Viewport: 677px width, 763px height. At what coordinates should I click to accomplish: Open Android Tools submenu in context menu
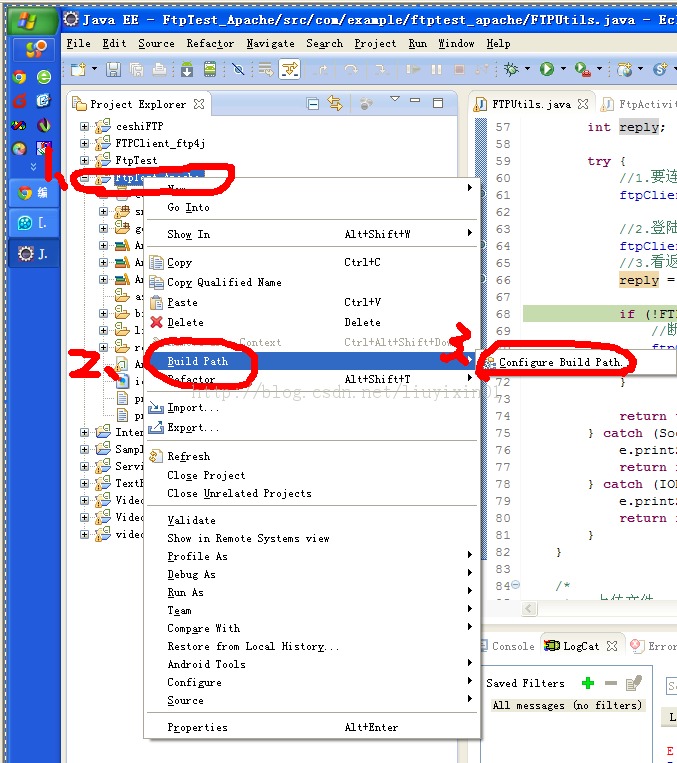click(x=311, y=664)
